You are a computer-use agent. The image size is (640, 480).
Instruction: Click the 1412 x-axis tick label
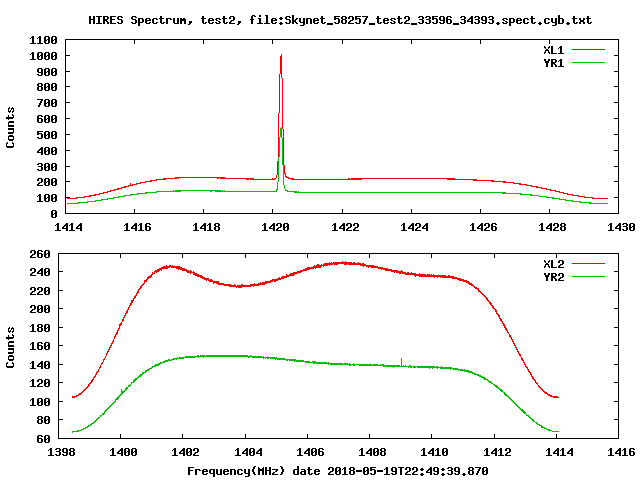pos(497,452)
